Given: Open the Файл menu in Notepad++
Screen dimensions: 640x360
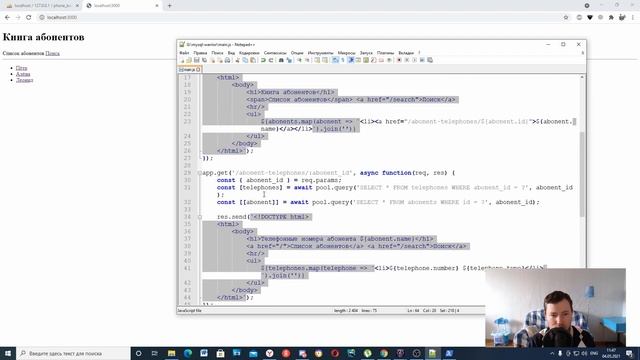Looking at the screenshot, I should (x=184, y=53).
